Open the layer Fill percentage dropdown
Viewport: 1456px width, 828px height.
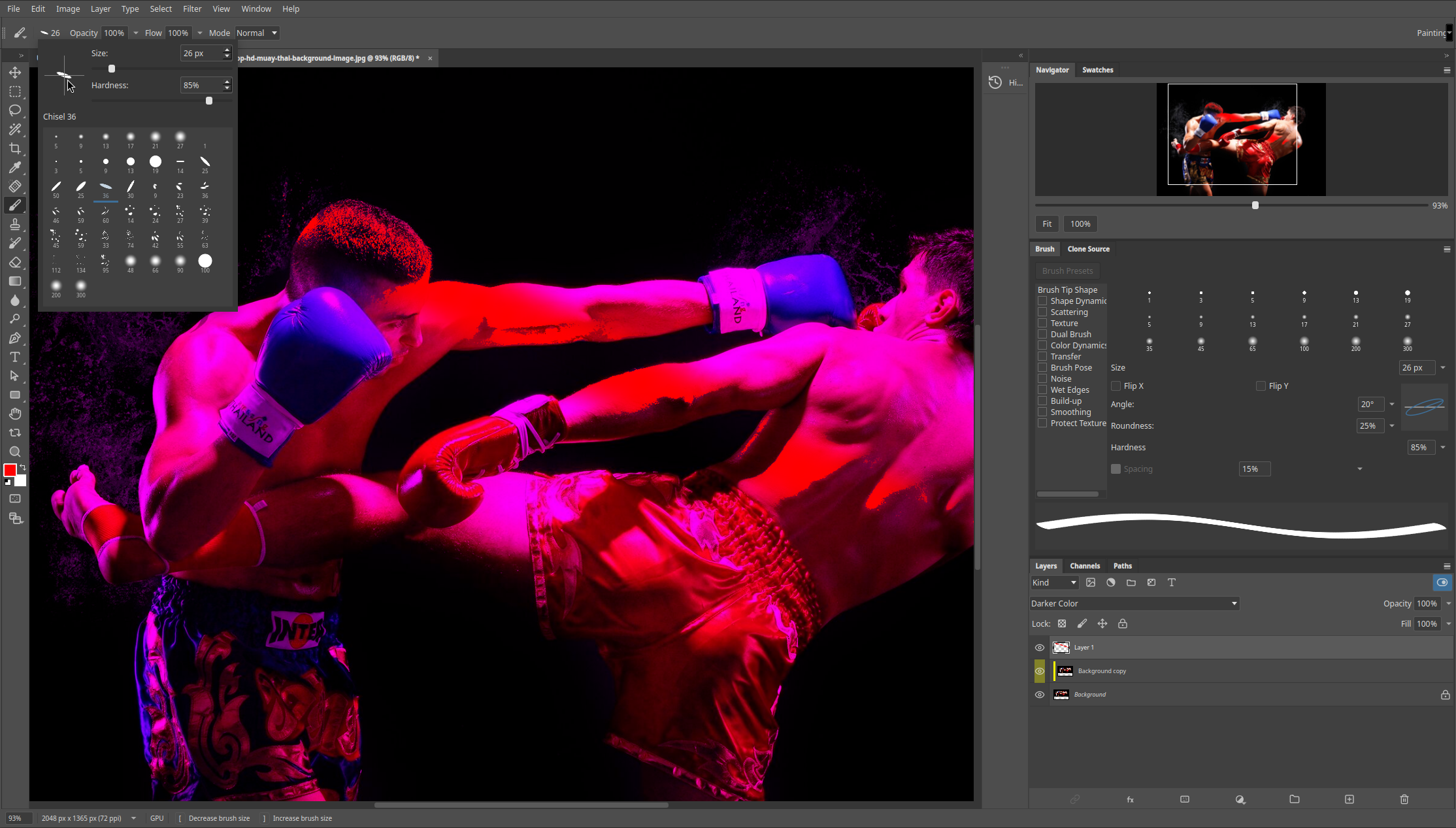click(x=1449, y=623)
